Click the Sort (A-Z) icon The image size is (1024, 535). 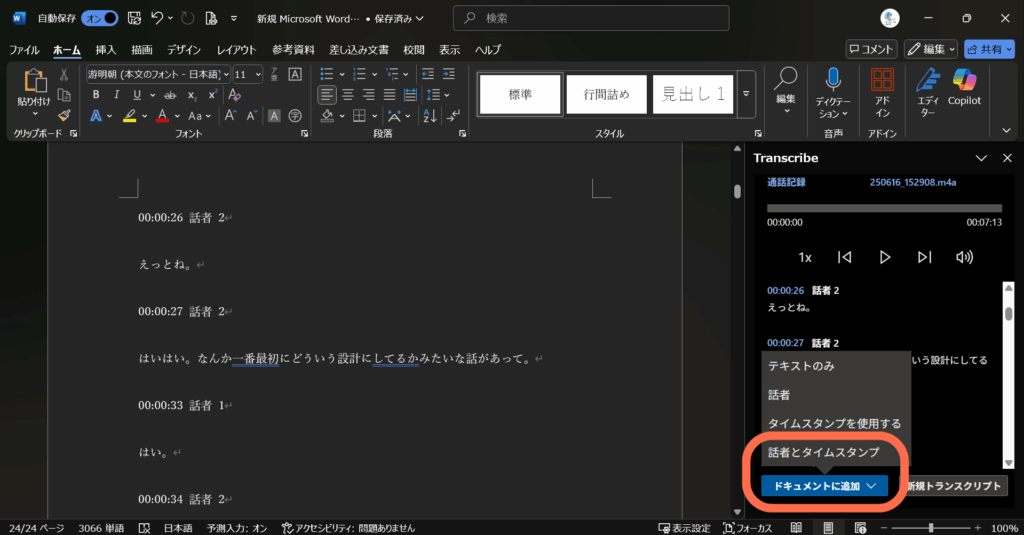[430, 116]
